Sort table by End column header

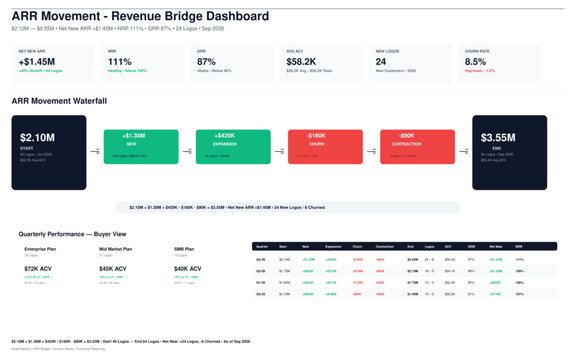410,246
